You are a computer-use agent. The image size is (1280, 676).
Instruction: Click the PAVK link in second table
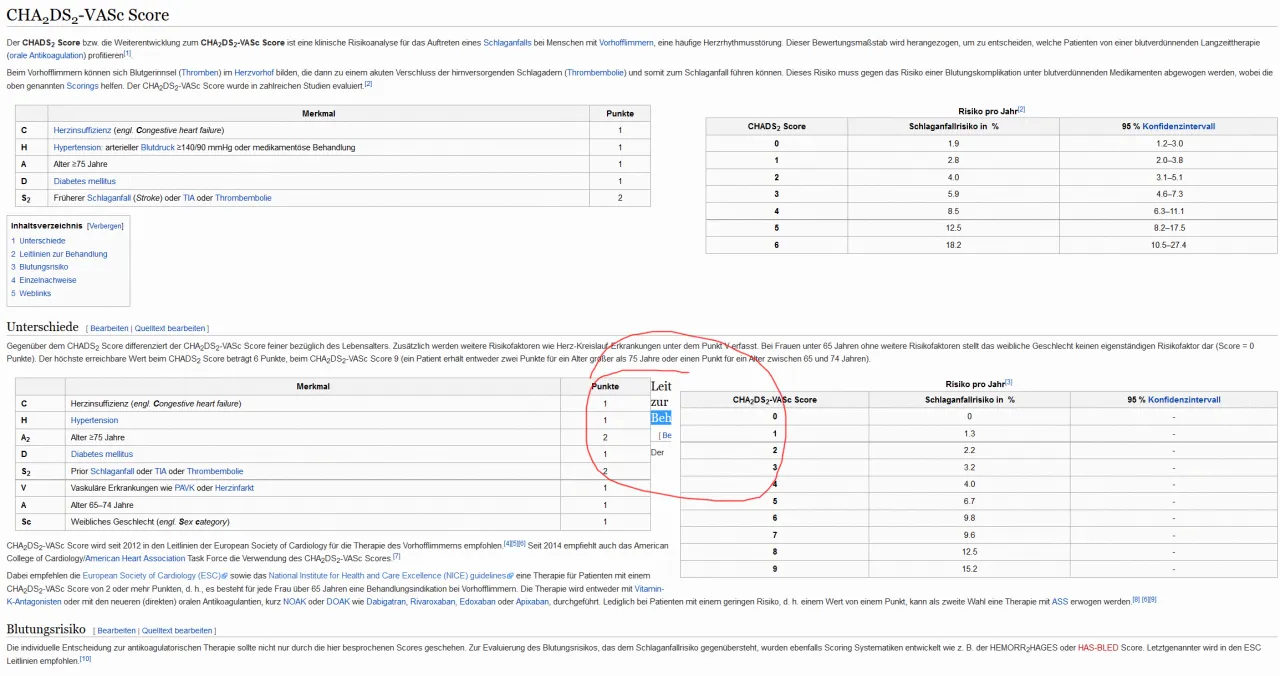click(184, 488)
